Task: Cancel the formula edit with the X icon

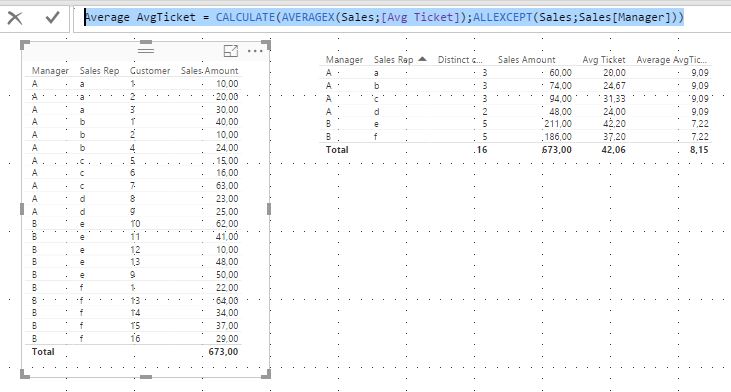Action: 15,18
